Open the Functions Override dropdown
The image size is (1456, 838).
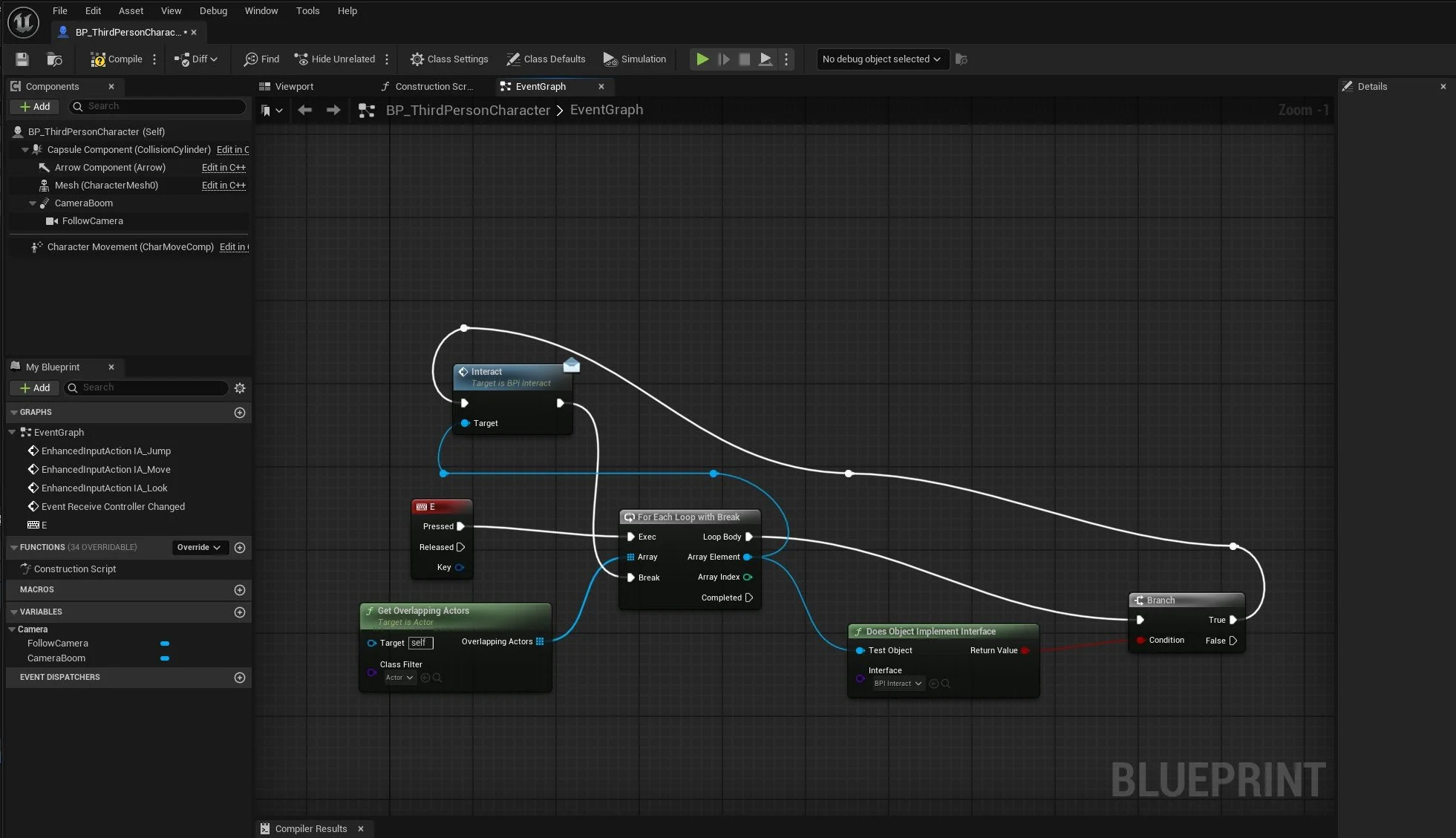coord(198,548)
